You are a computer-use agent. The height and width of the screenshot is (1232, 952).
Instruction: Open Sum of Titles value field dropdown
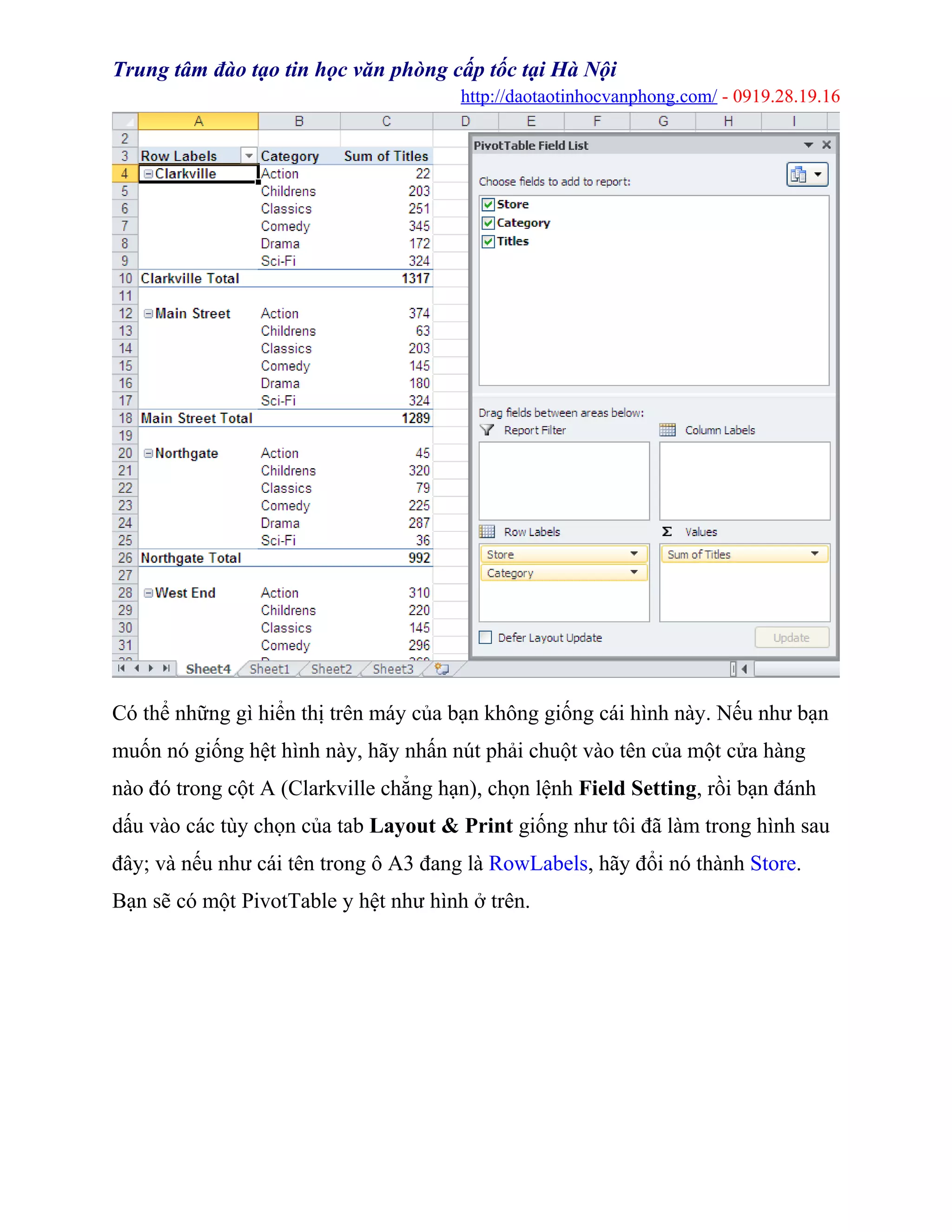click(x=814, y=554)
